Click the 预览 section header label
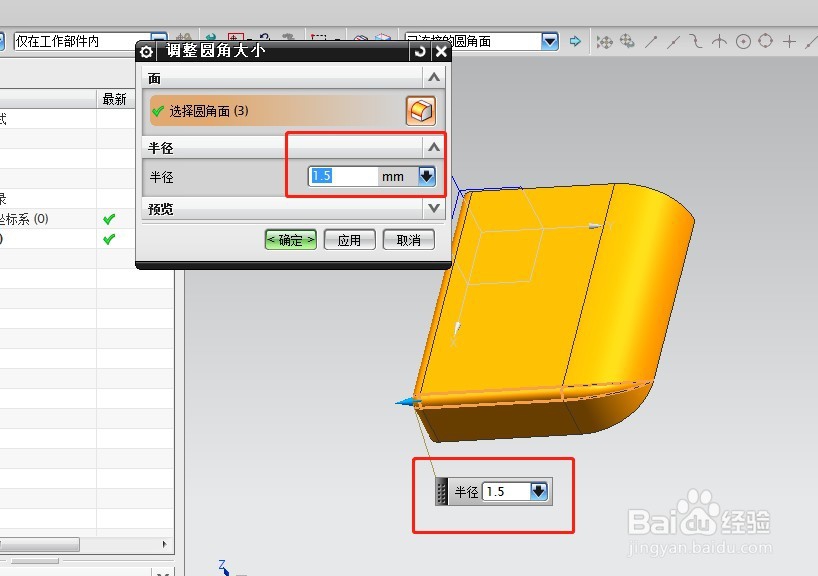The height and width of the screenshot is (576, 818). [161, 209]
